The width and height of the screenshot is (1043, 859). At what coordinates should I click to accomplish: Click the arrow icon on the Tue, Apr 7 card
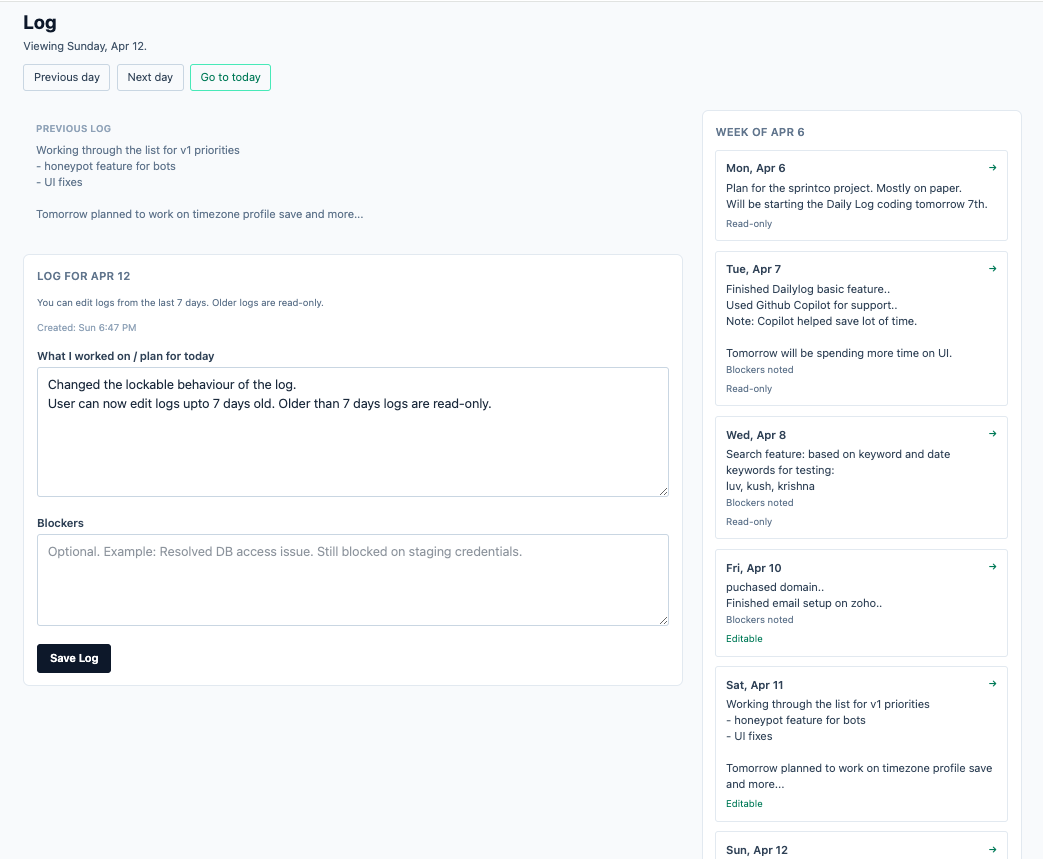click(x=992, y=268)
